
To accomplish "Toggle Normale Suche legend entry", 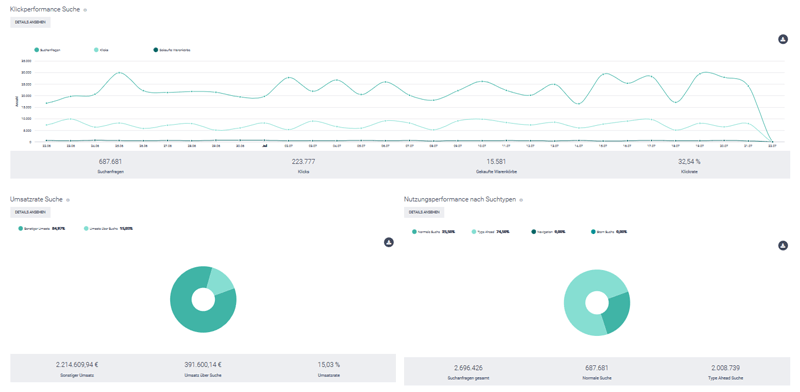I will coord(434,232).
